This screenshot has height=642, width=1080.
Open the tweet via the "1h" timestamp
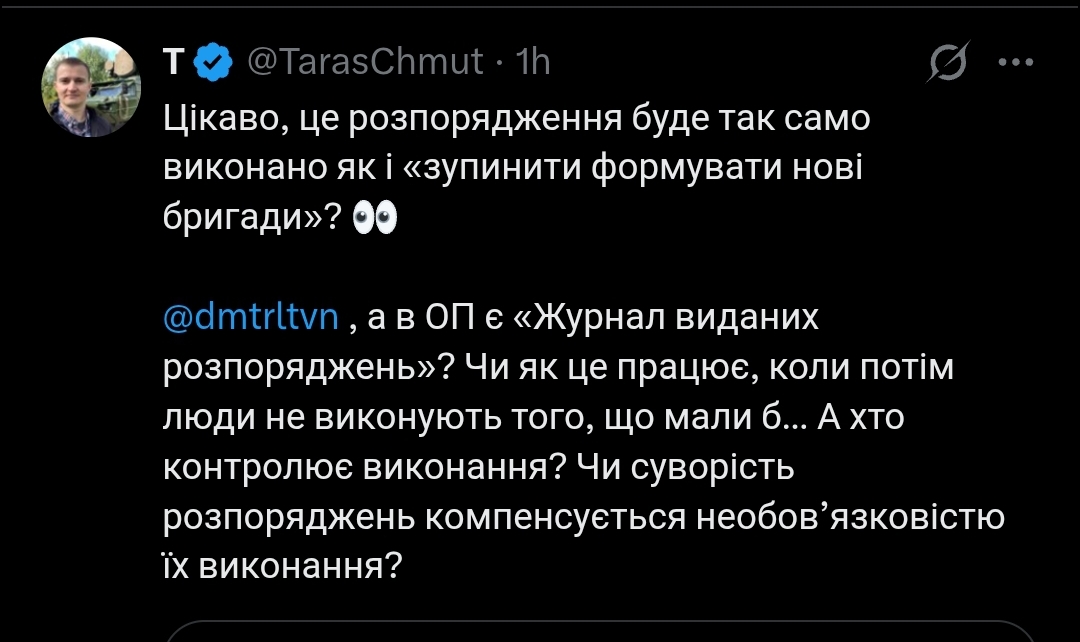tap(531, 63)
